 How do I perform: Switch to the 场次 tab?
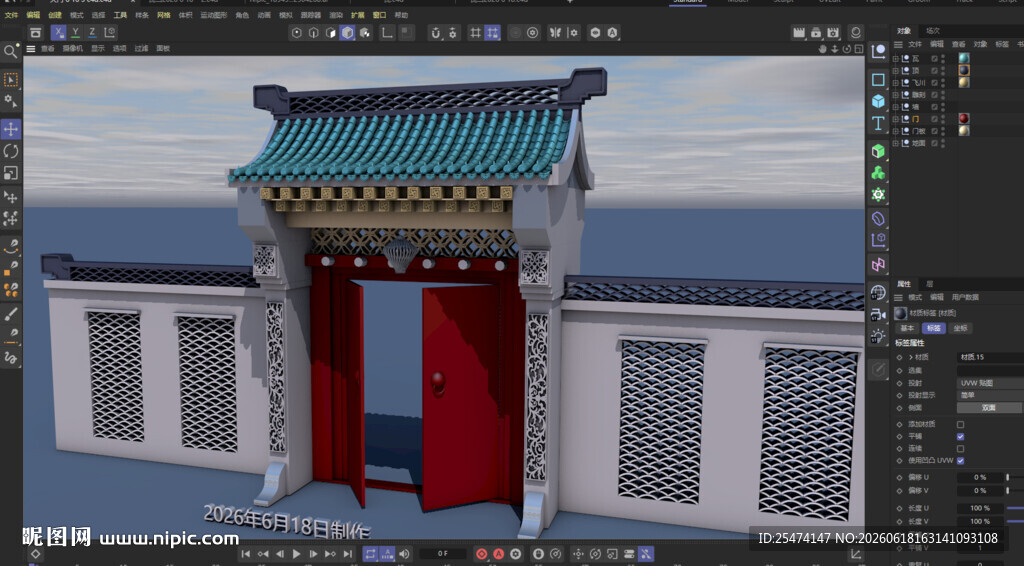point(933,31)
